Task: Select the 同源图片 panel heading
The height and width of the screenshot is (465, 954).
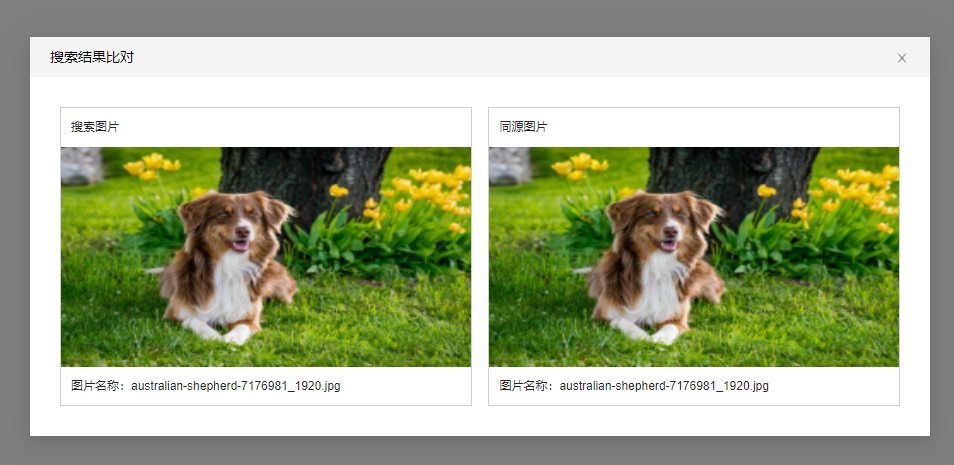Action: click(x=524, y=127)
